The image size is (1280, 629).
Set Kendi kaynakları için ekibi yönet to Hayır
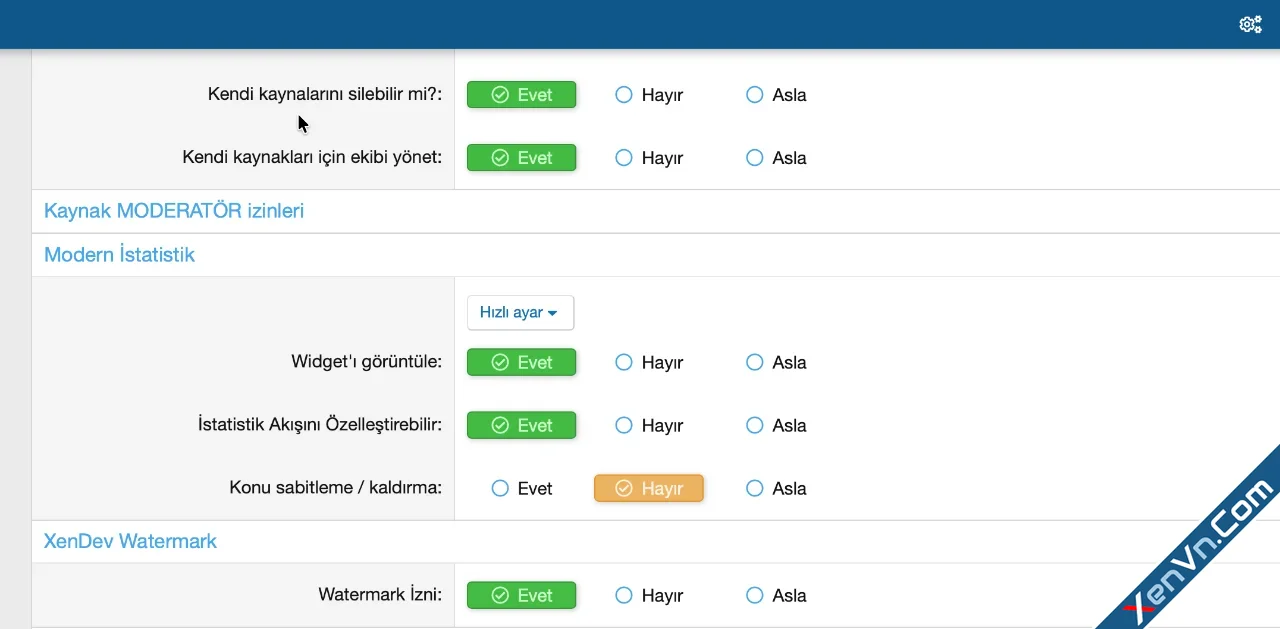click(x=624, y=158)
